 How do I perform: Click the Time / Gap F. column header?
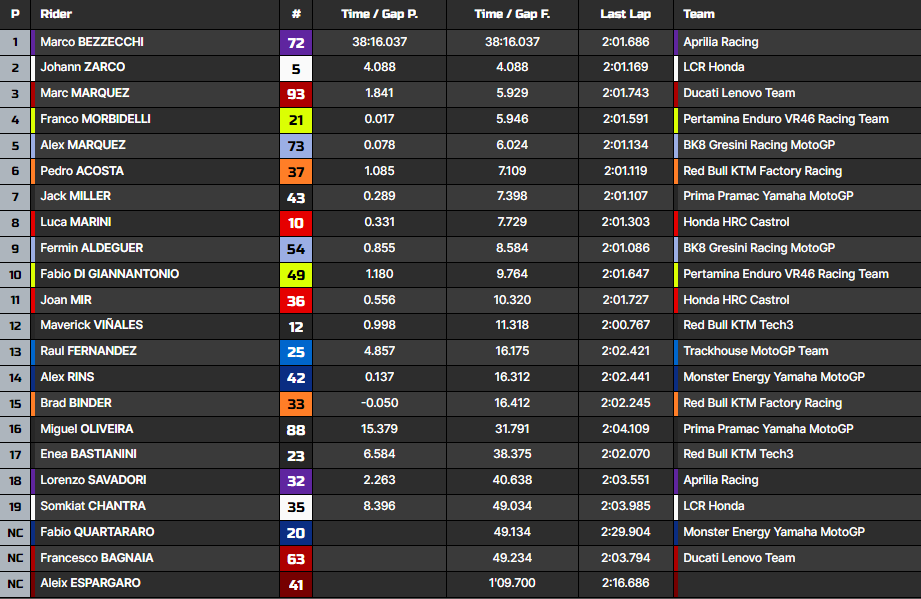pyautogui.click(x=512, y=14)
